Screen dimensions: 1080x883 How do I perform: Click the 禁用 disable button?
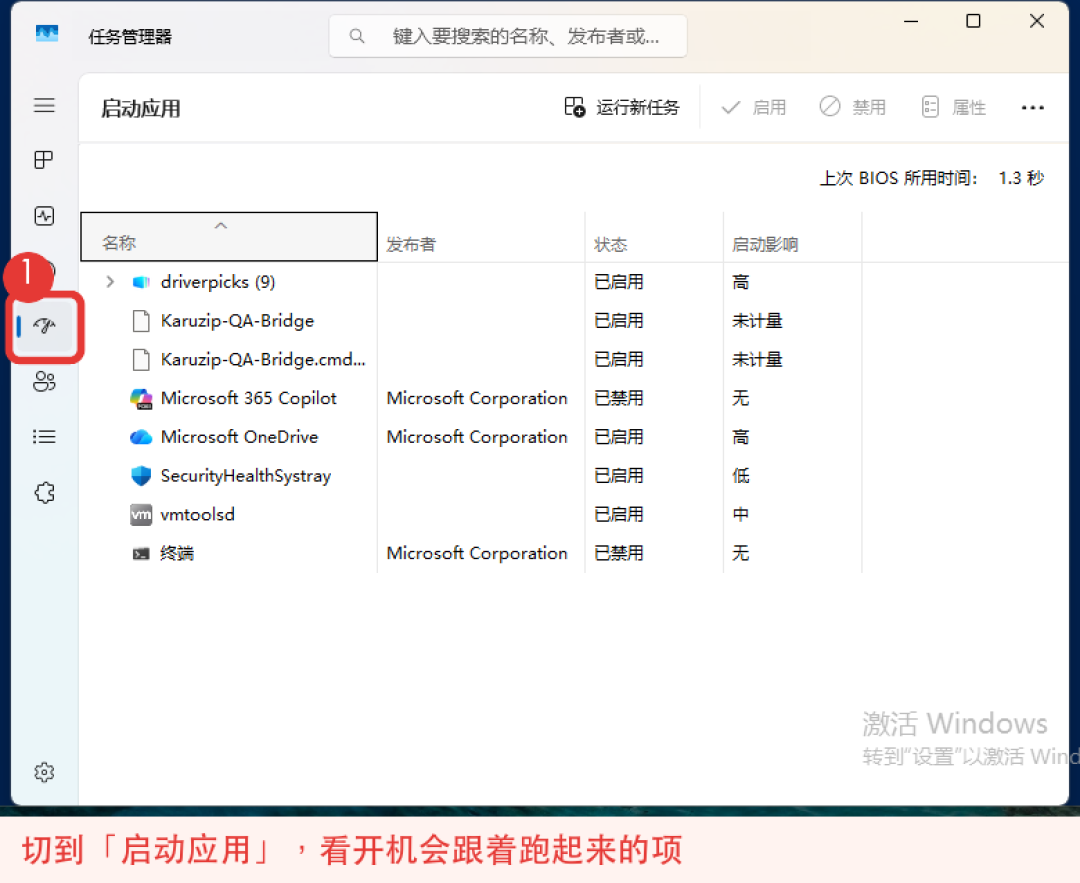point(853,107)
